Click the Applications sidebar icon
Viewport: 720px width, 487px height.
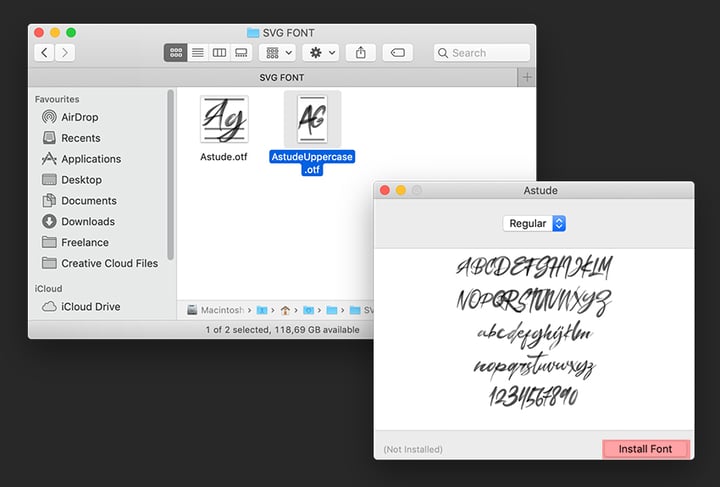[49, 159]
